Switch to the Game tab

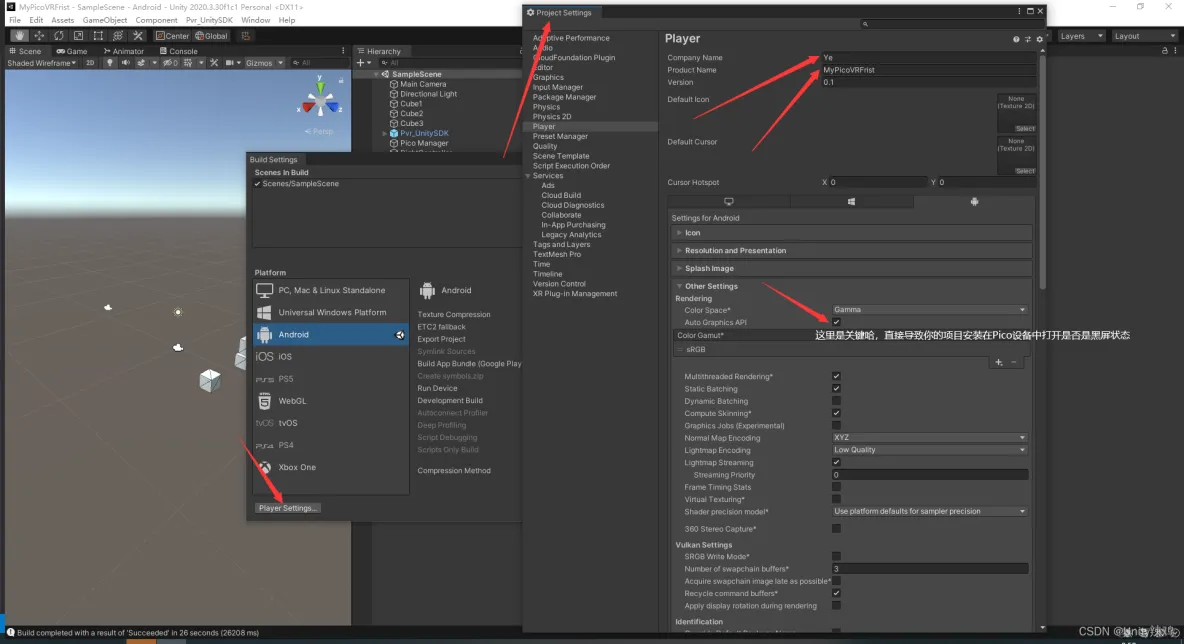[72, 51]
